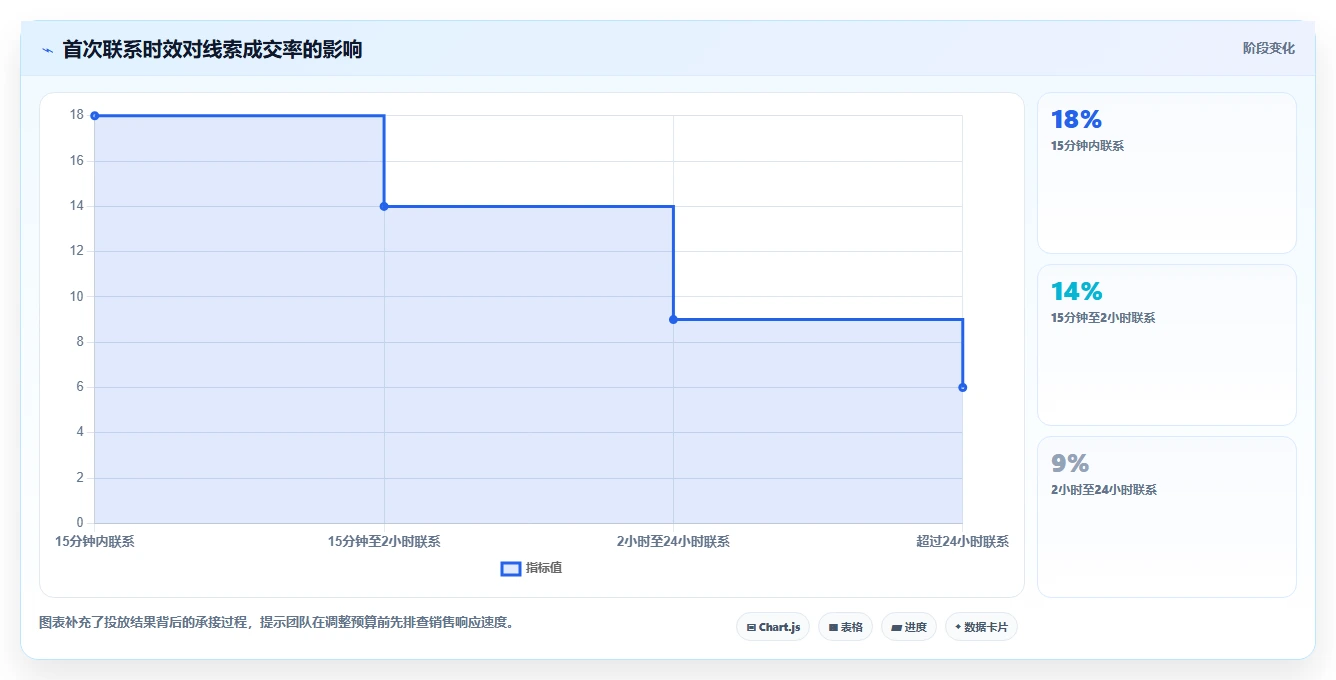Image resolution: width=1336 pixels, height=680 pixels.
Task: Click the y-axis value 0
Action: (x=80, y=523)
